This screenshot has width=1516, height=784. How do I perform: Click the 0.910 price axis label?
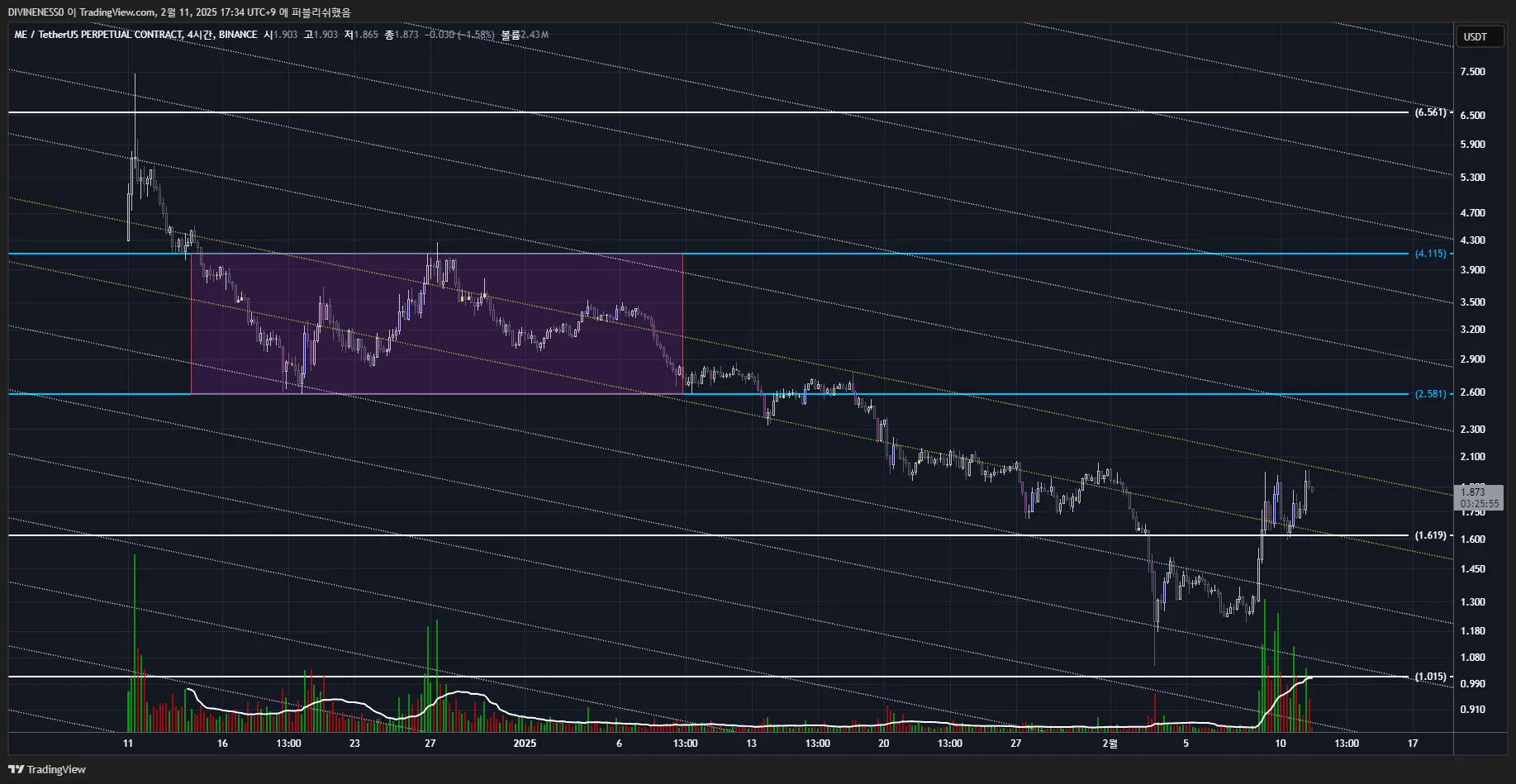[x=1472, y=710]
